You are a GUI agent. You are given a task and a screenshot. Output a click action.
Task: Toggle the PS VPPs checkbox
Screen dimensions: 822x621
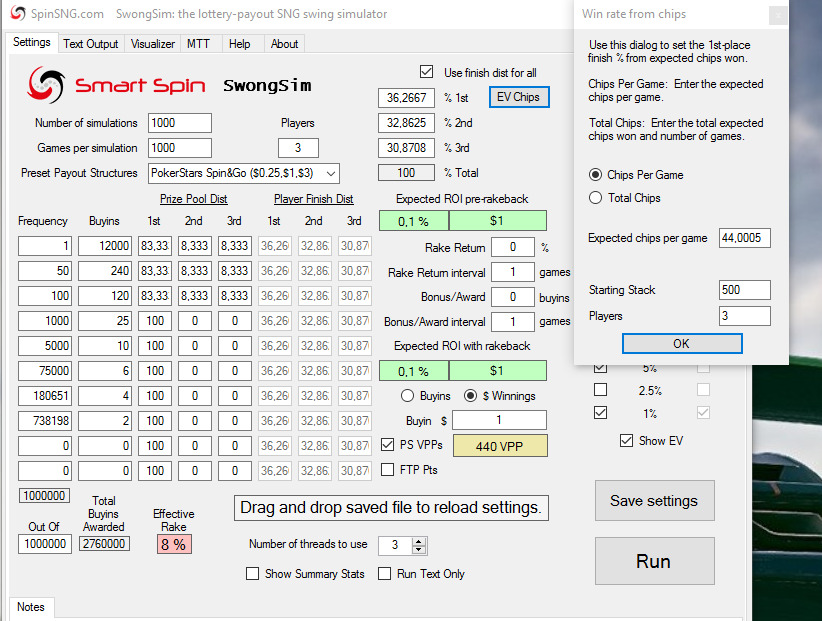coord(387,445)
